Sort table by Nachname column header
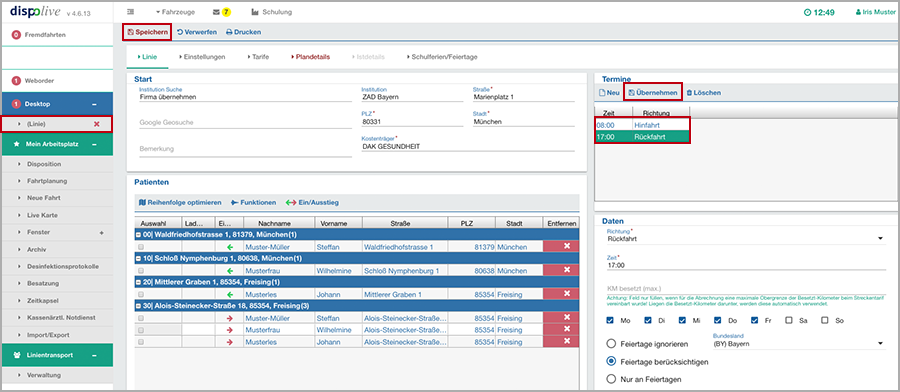The image size is (900, 392). pos(279,222)
